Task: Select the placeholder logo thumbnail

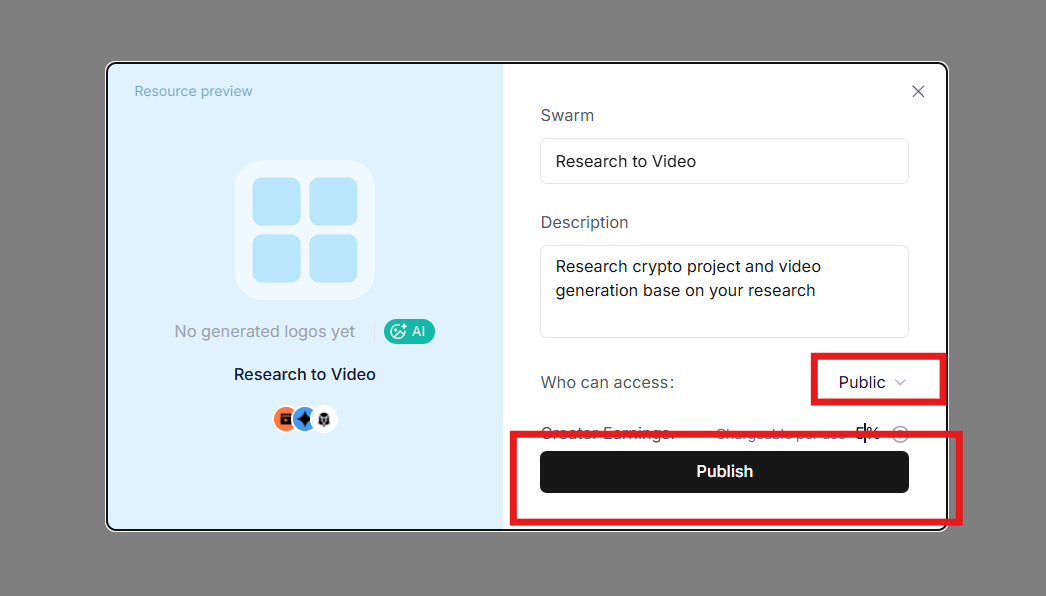Action: [x=305, y=230]
